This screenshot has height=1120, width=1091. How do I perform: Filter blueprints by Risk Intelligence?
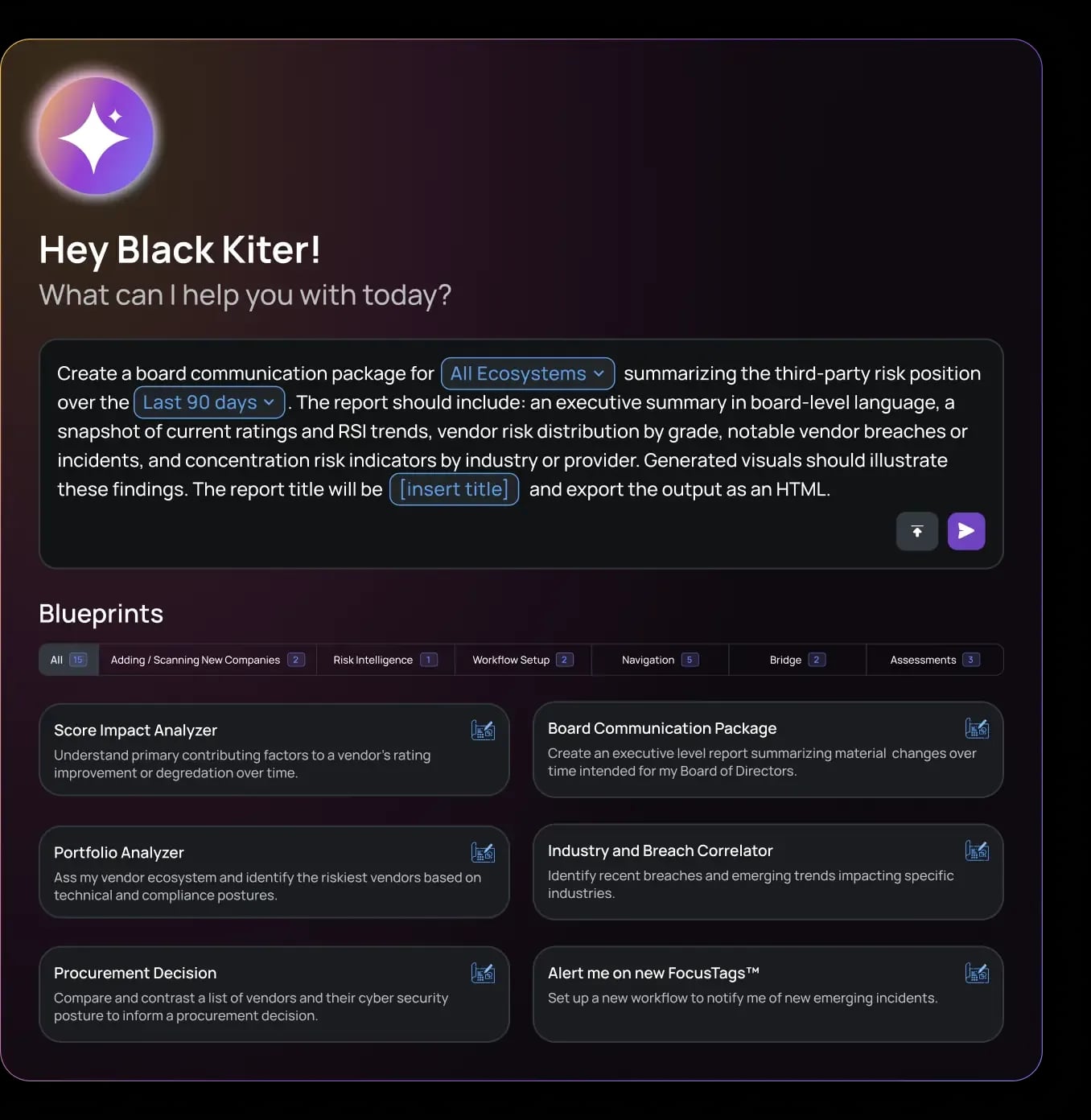(x=385, y=660)
